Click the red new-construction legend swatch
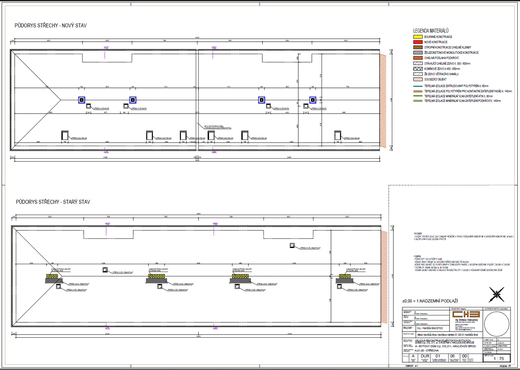Image resolution: width=520 pixels, height=370 pixels. tap(418, 42)
